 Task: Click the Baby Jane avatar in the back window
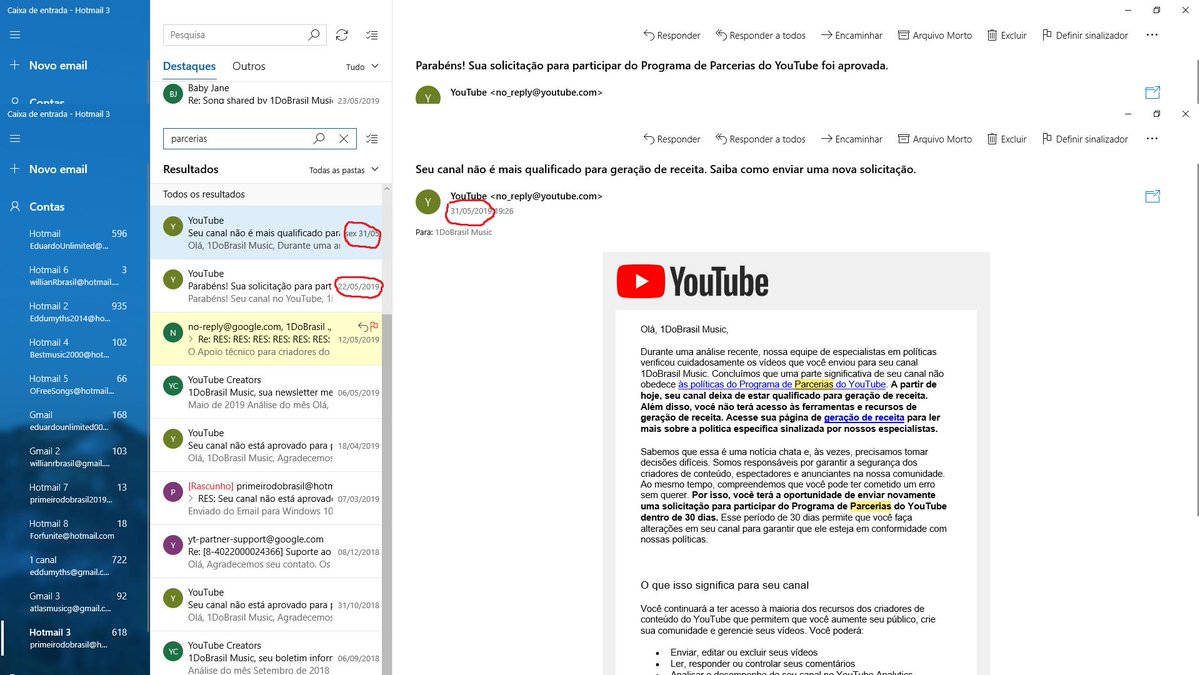(172, 94)
